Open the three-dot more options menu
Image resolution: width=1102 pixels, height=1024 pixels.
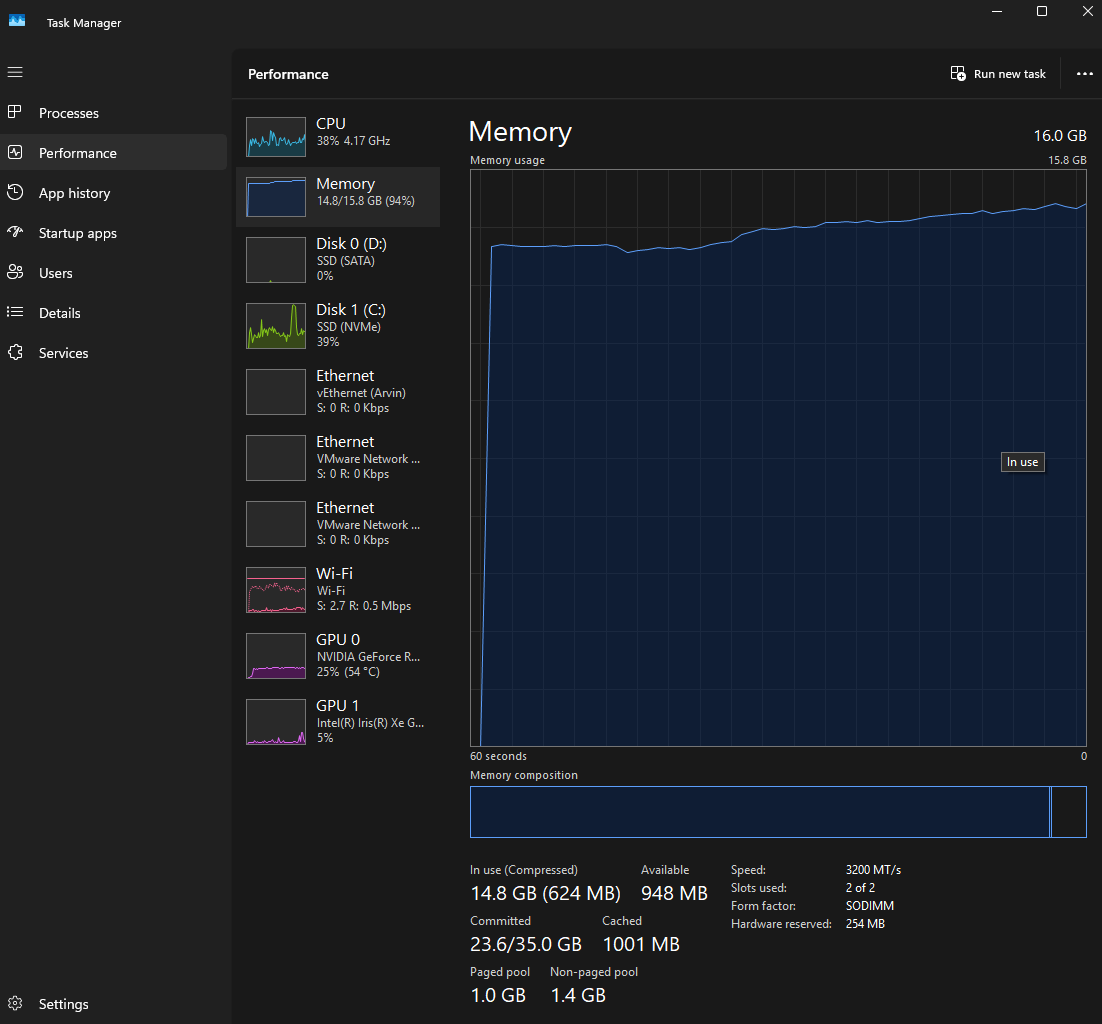click(x=1084, y=74)
